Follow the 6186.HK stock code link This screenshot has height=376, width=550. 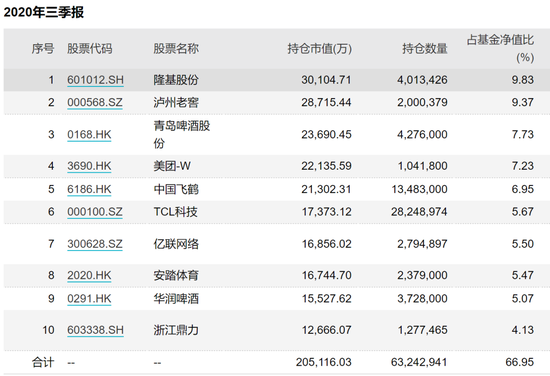[89, 189]
